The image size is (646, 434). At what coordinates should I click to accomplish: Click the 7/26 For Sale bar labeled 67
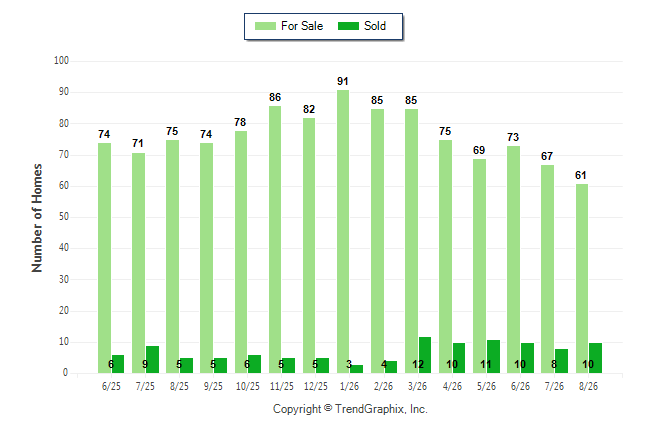pos(547,269)
